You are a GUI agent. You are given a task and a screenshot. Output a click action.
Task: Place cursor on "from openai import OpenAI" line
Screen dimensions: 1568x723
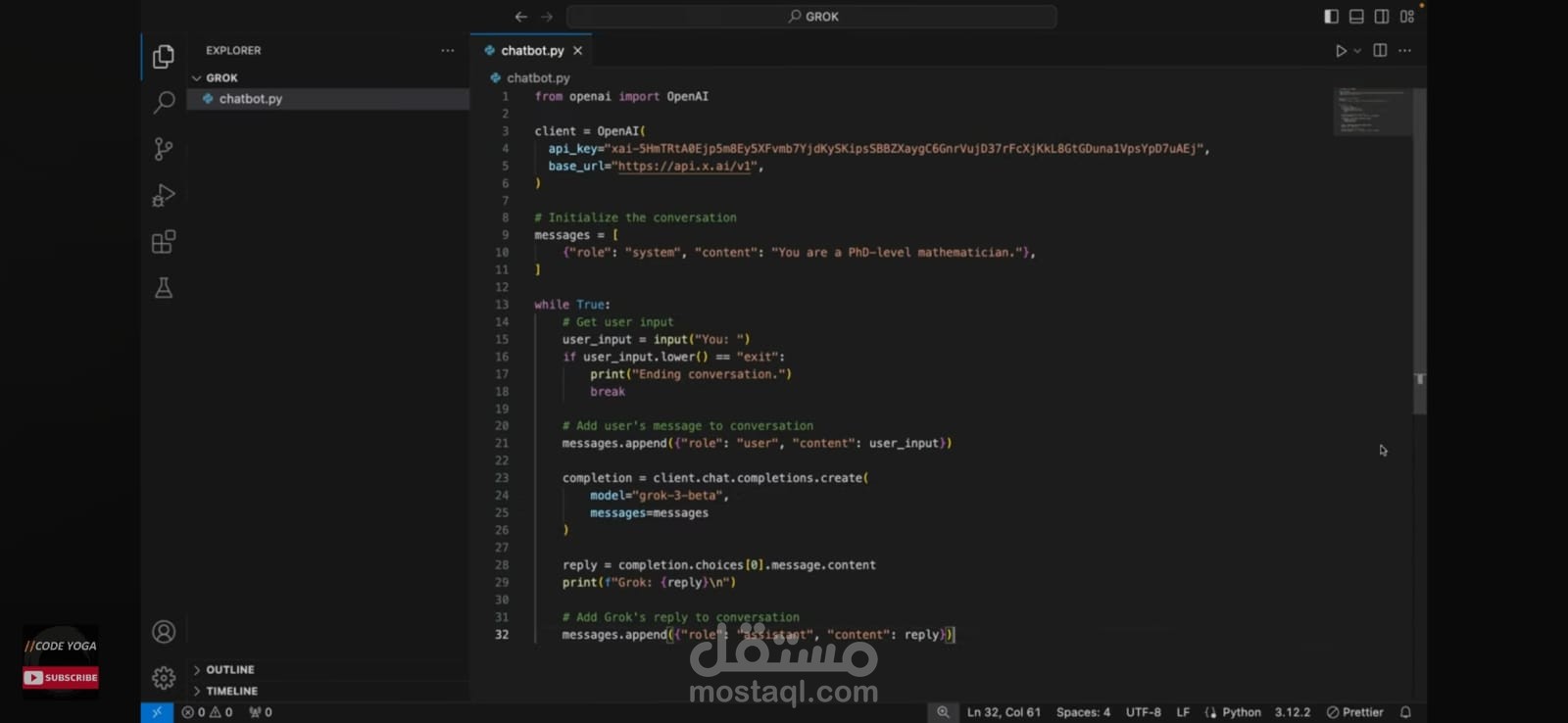click(621, 97)
